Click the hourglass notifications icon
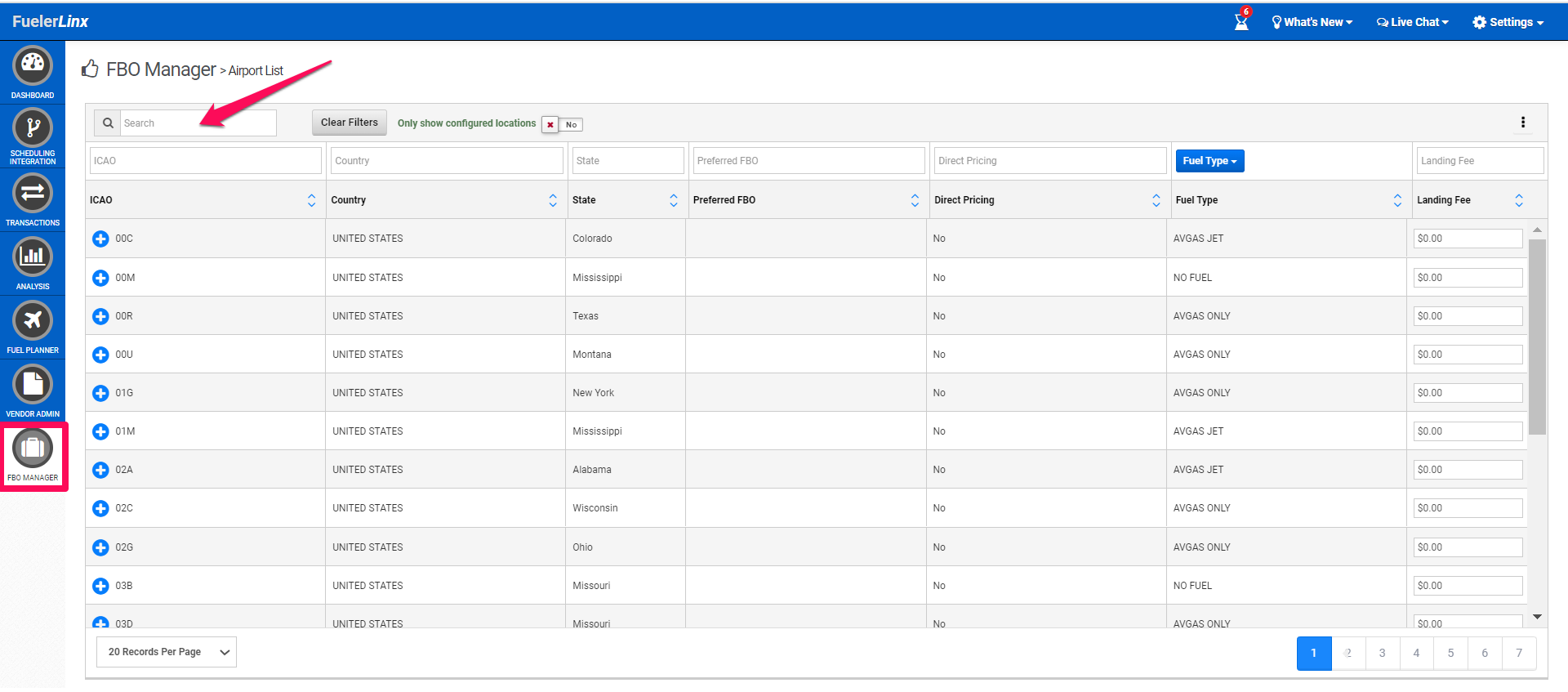The height and width of the screenshot is (692, 1568). (1241, 21)
